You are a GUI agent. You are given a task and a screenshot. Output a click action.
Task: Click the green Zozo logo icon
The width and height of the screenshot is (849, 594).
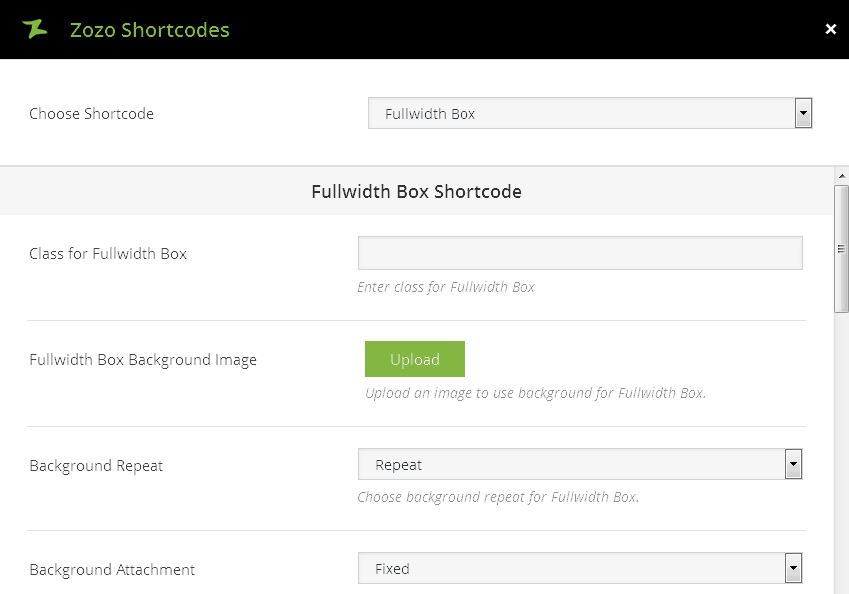[x=35, y=29]
